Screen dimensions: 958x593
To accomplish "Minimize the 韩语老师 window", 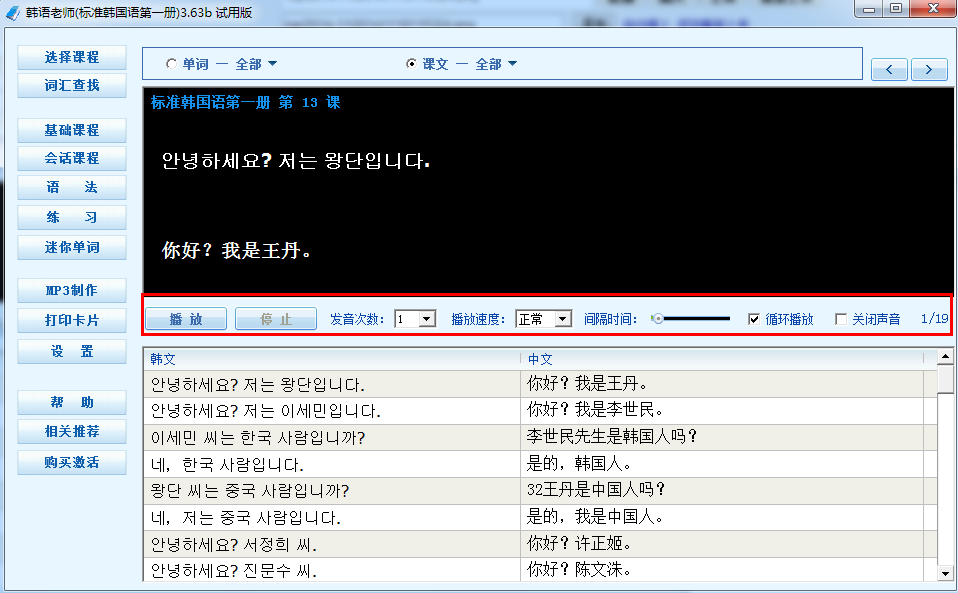I will [x=869, y=9].
